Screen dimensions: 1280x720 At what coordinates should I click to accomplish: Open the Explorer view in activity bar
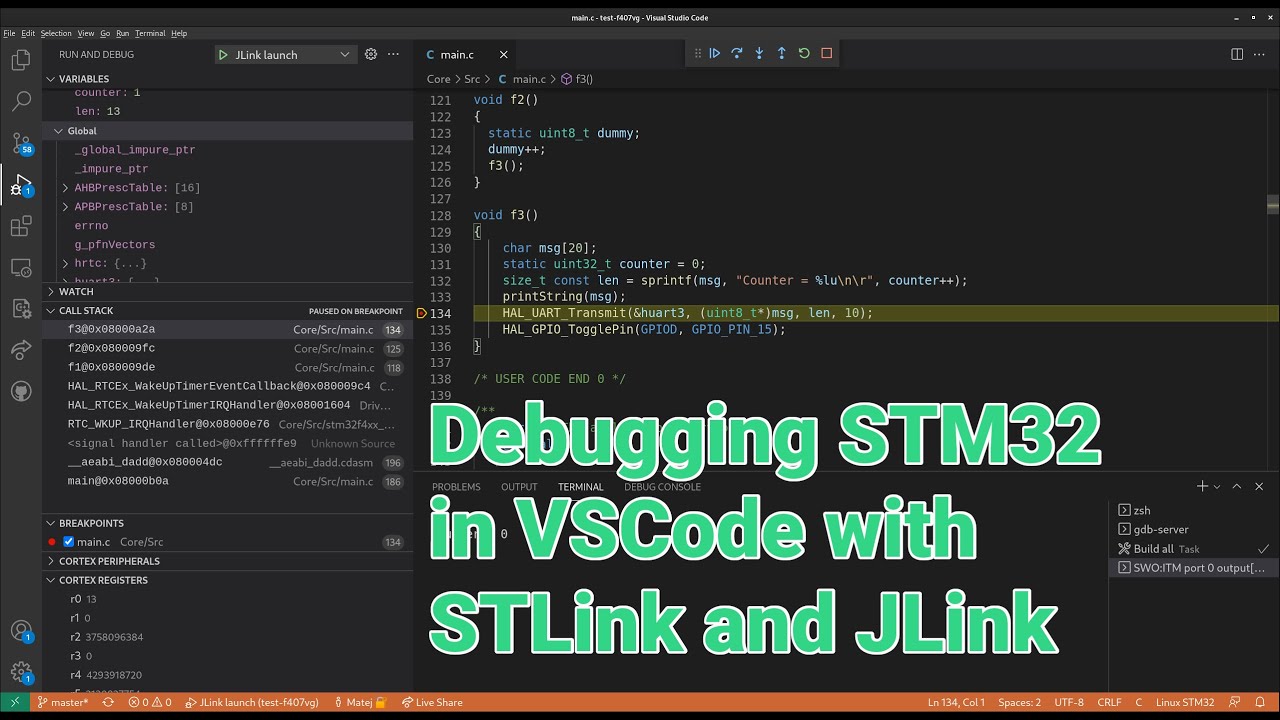pyautogui.click(x=20, y=60)
